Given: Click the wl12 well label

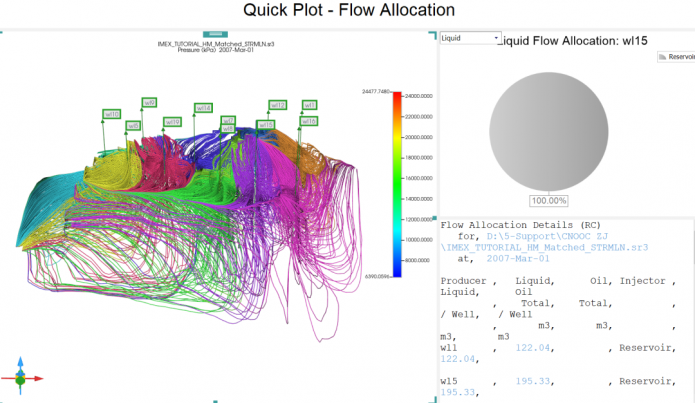Looking at the screenshot, I should pos(278,106).
